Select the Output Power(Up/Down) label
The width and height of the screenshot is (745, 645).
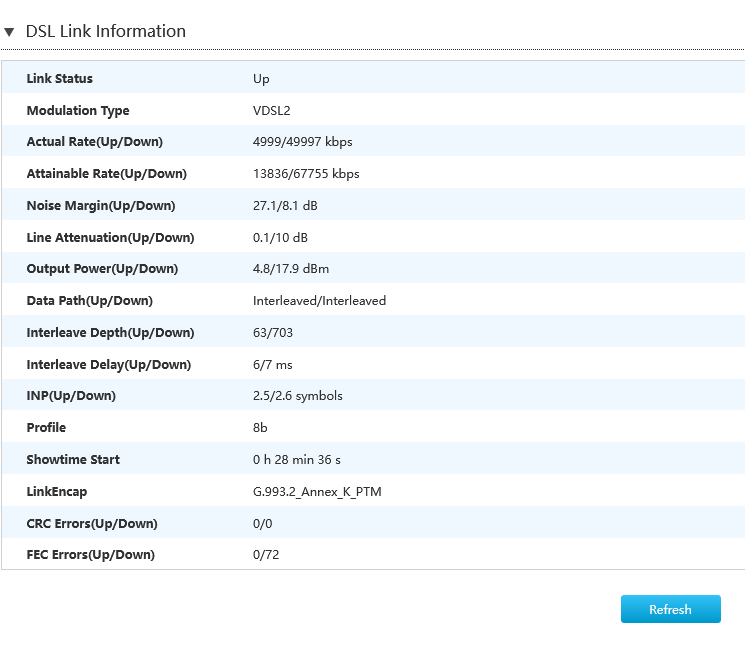(102, 269)
